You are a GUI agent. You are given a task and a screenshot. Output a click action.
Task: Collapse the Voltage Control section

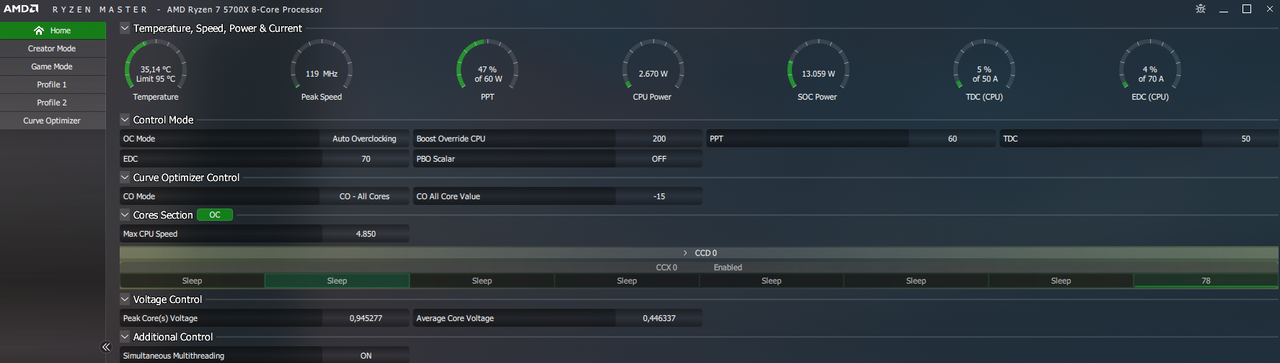tap(125, 299)
